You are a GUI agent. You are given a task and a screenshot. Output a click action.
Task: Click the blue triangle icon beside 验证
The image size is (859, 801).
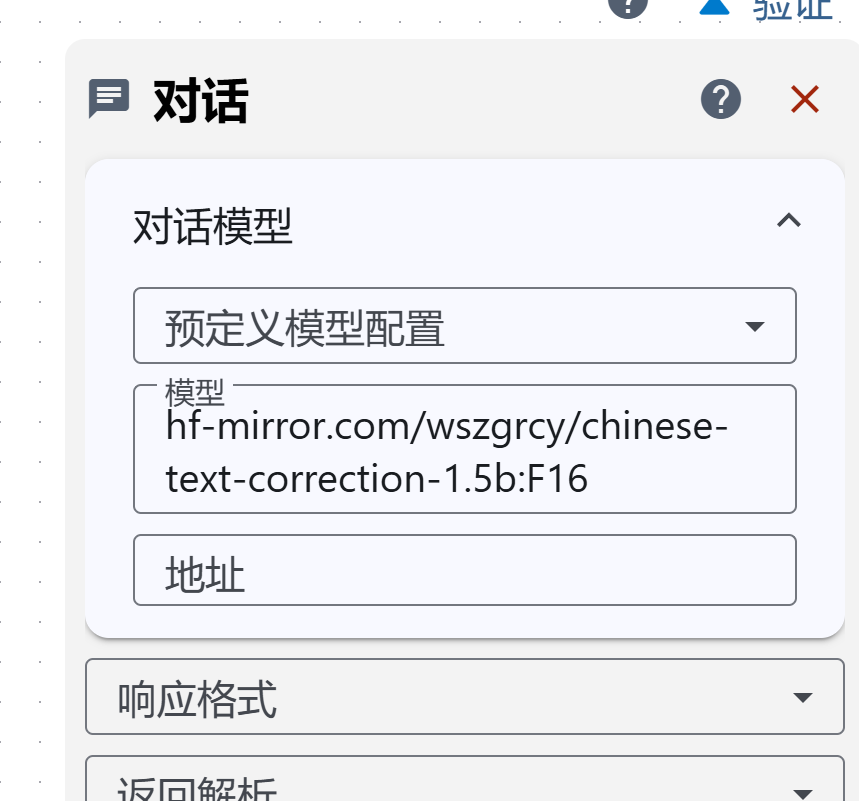point(714,6)
